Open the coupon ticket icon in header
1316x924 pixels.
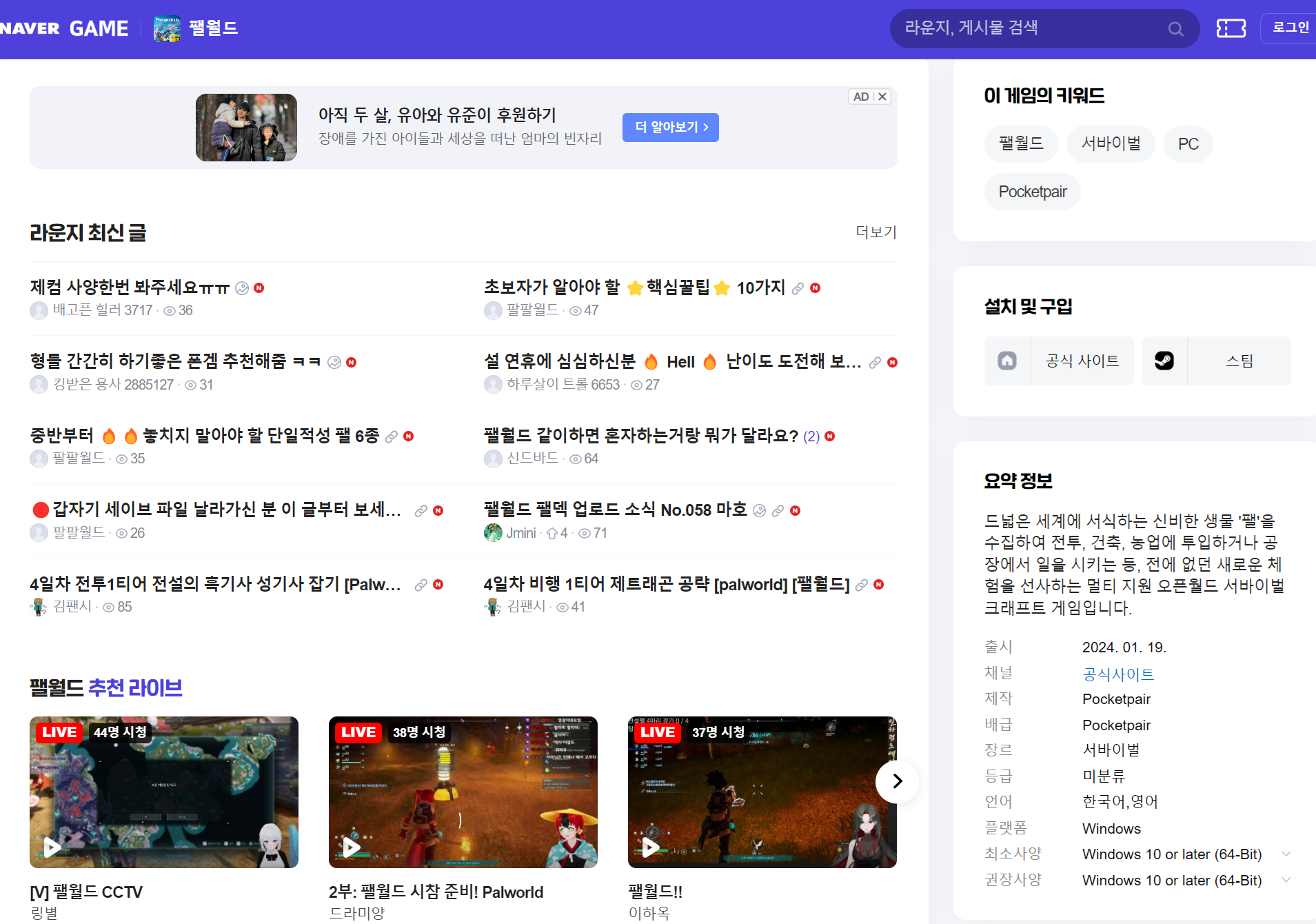coord(1231,28)
